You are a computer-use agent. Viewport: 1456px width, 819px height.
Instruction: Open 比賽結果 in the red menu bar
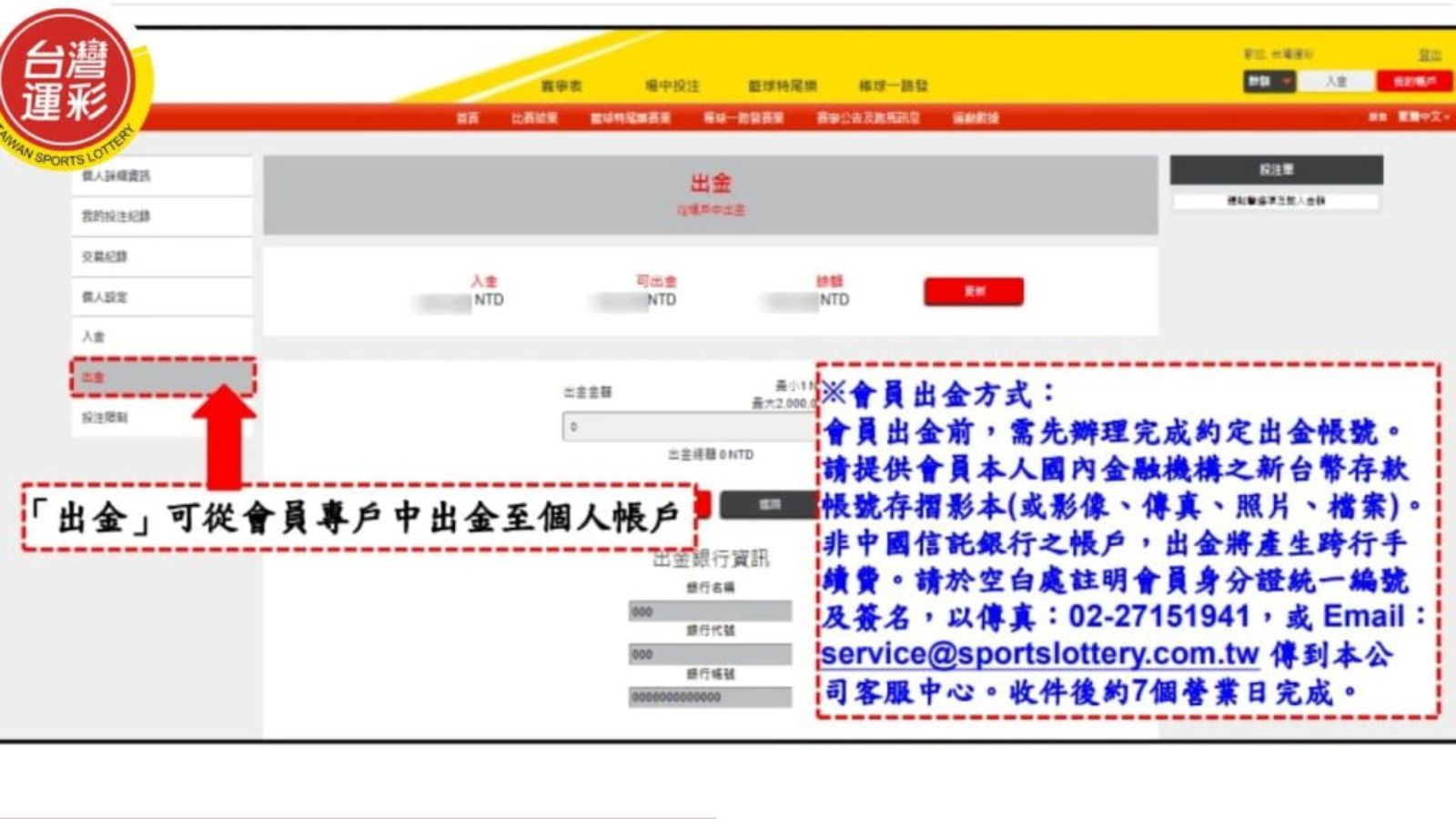click(534, 118)
